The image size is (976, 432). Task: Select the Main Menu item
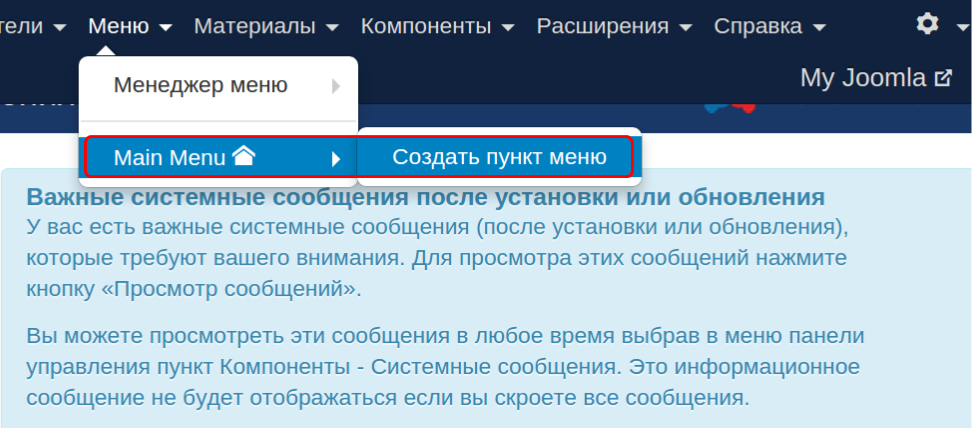[x=170, y=158]
